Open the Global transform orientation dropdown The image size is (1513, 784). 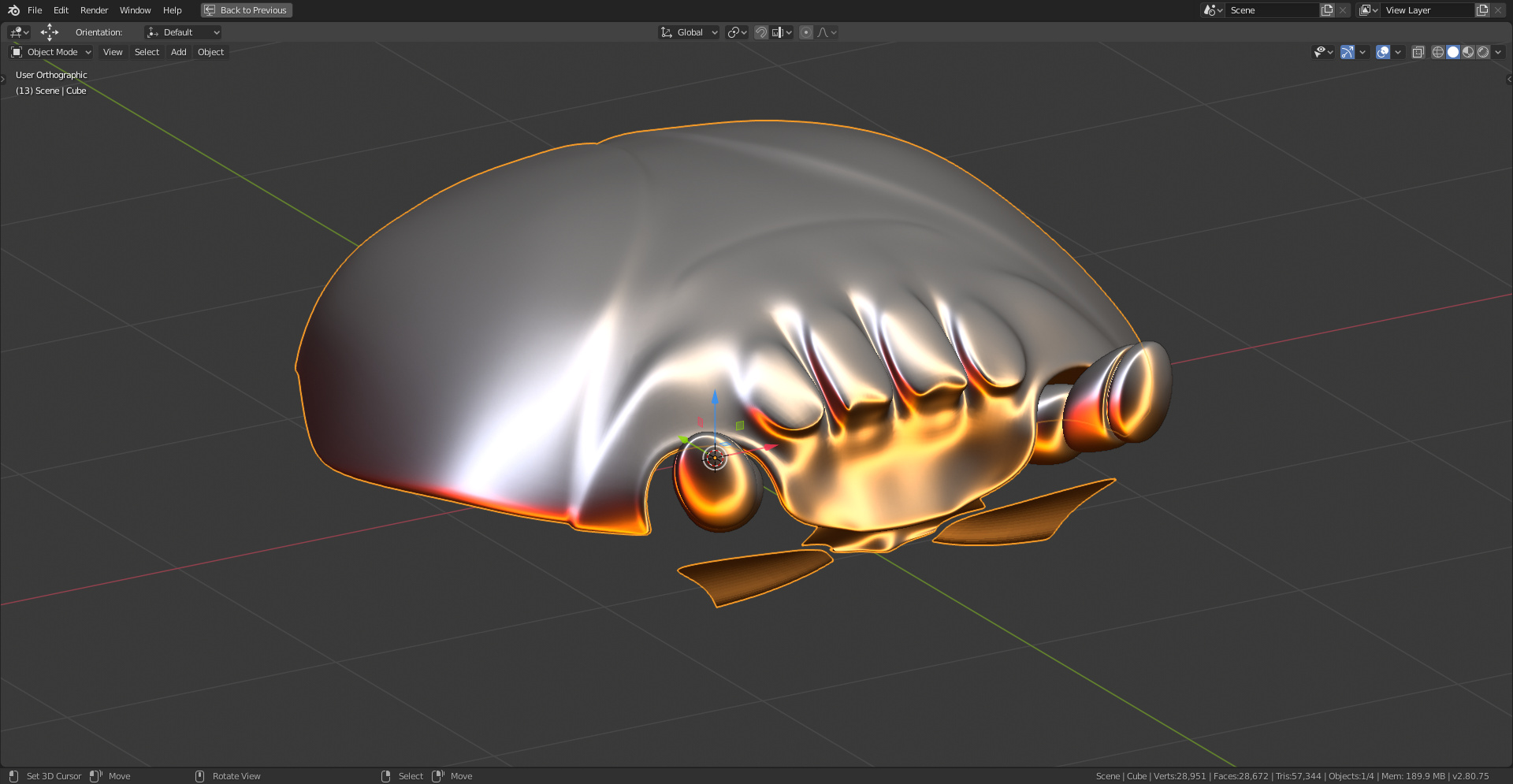coord(690,32)
